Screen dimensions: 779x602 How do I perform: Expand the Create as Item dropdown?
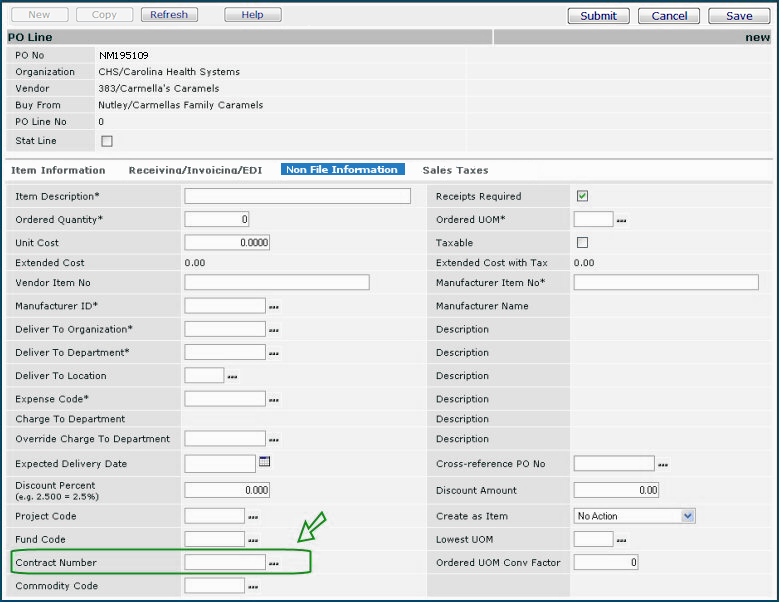687,516
